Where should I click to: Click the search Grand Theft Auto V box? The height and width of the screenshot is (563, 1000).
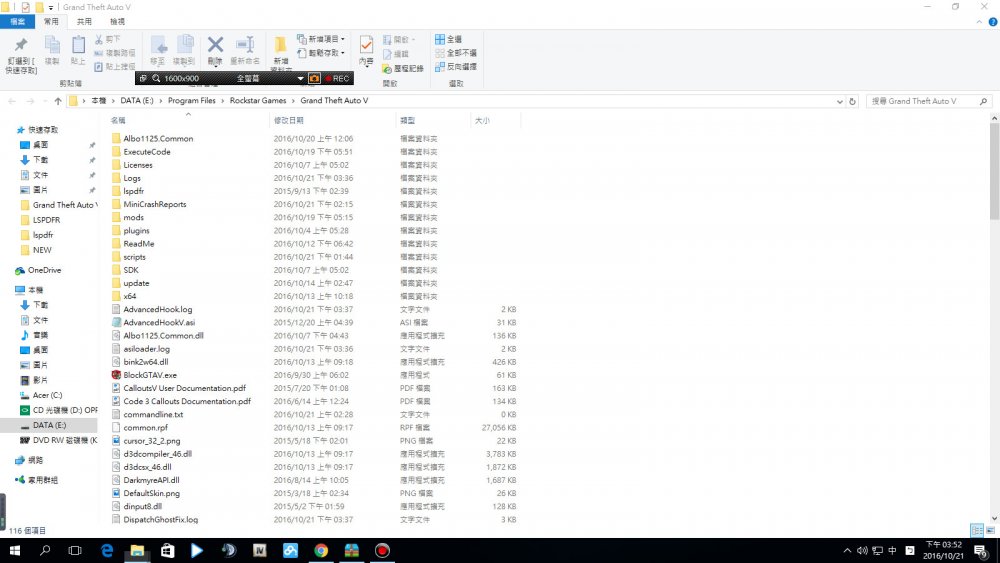[x=928, y=101]
